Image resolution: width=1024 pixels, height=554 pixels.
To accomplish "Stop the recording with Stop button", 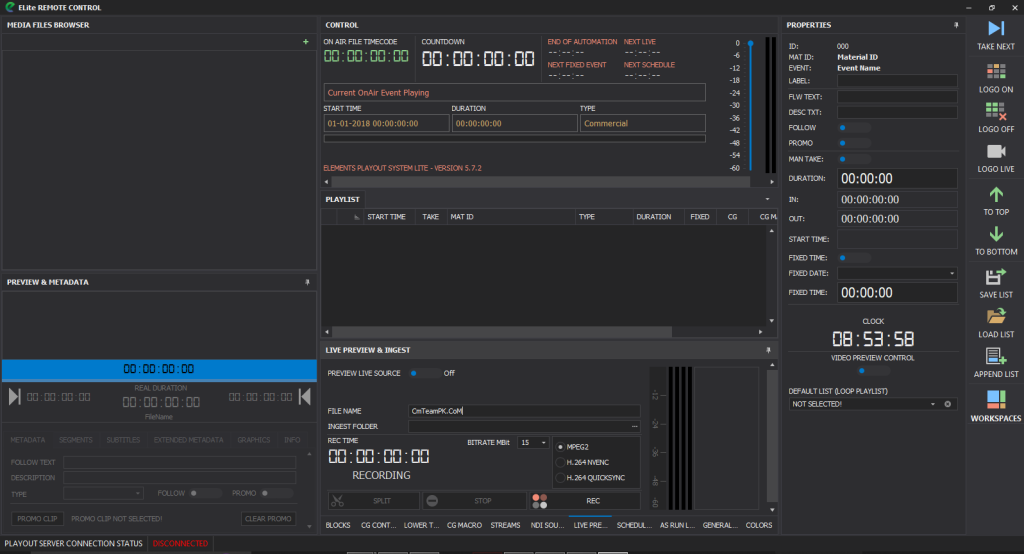I will click(x=474, y=501).
